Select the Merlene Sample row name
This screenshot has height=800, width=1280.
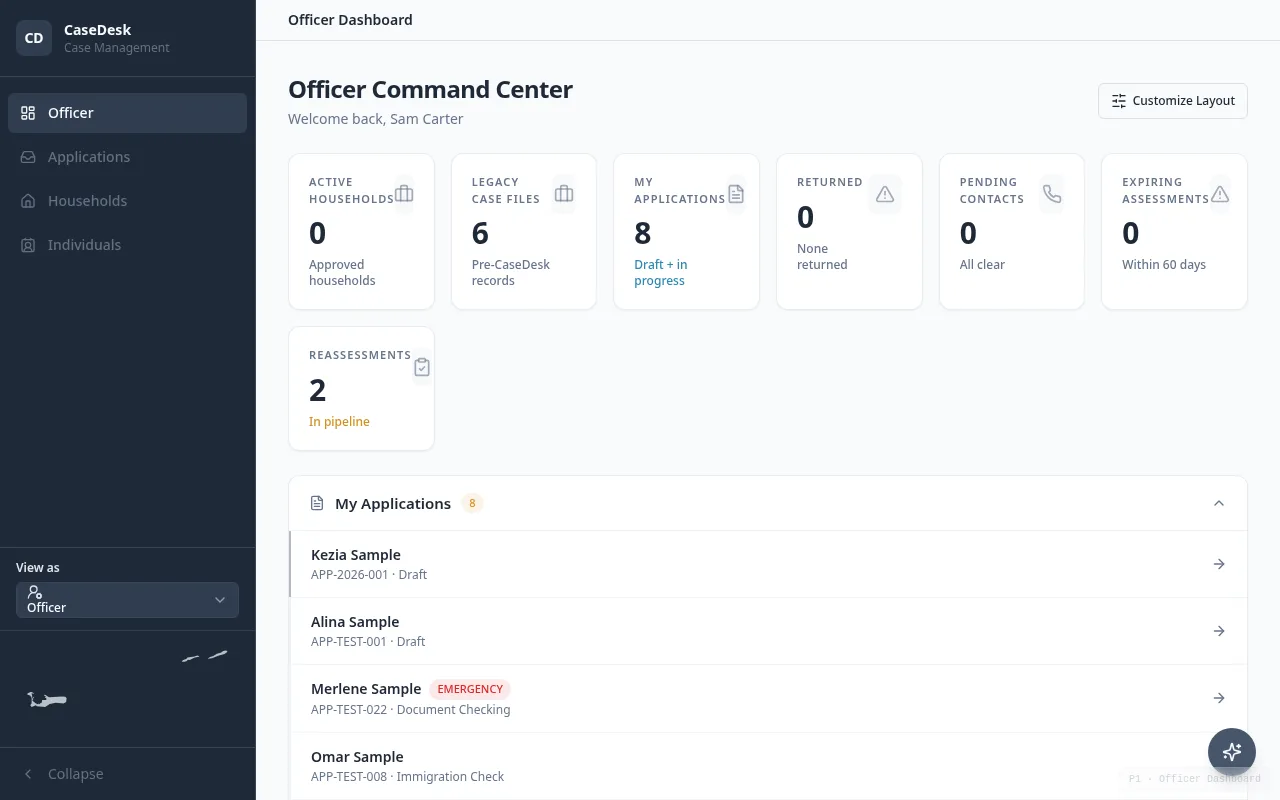(x=366, y=689)
